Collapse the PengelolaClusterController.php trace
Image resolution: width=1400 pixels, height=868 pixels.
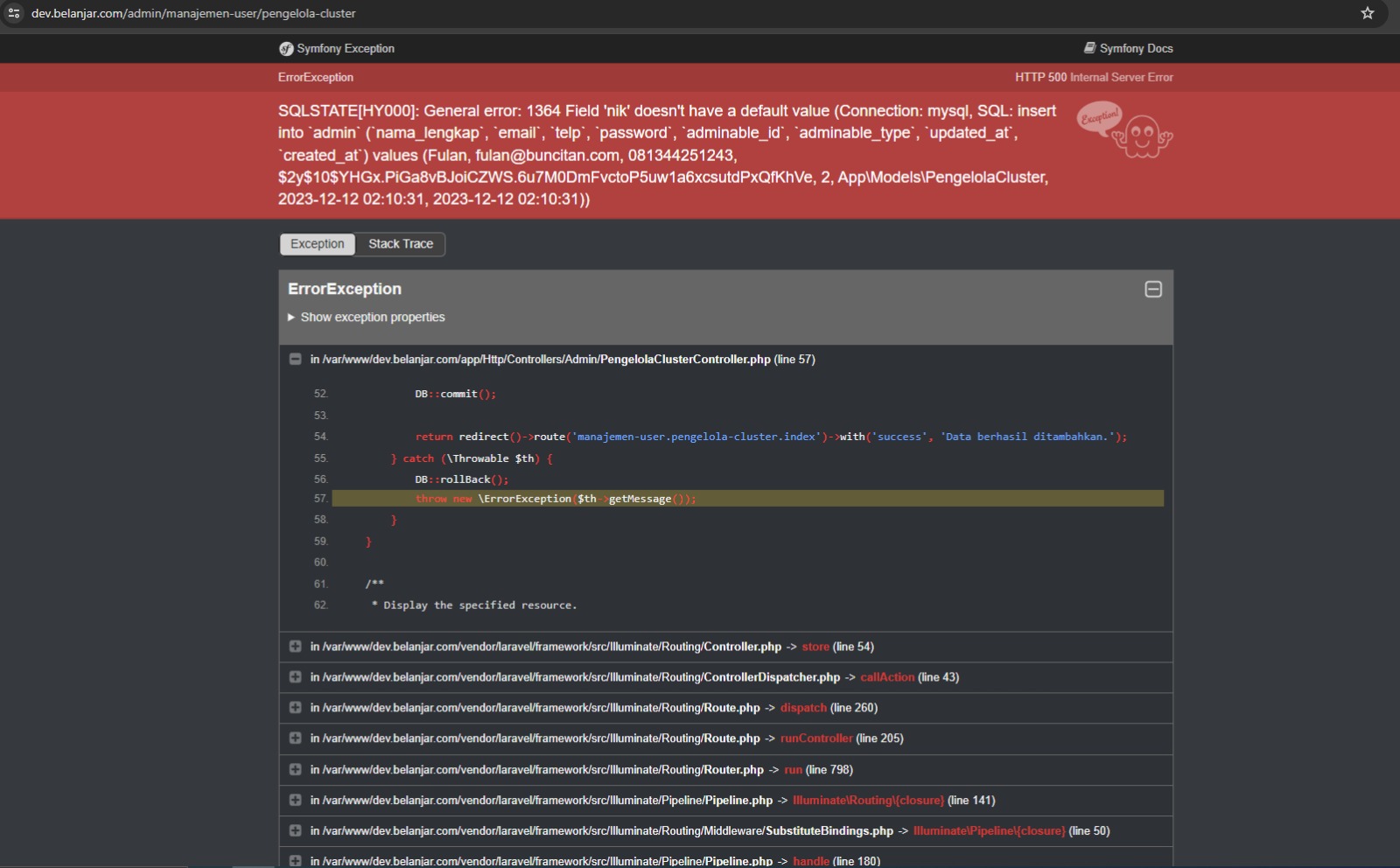point(296,360)
